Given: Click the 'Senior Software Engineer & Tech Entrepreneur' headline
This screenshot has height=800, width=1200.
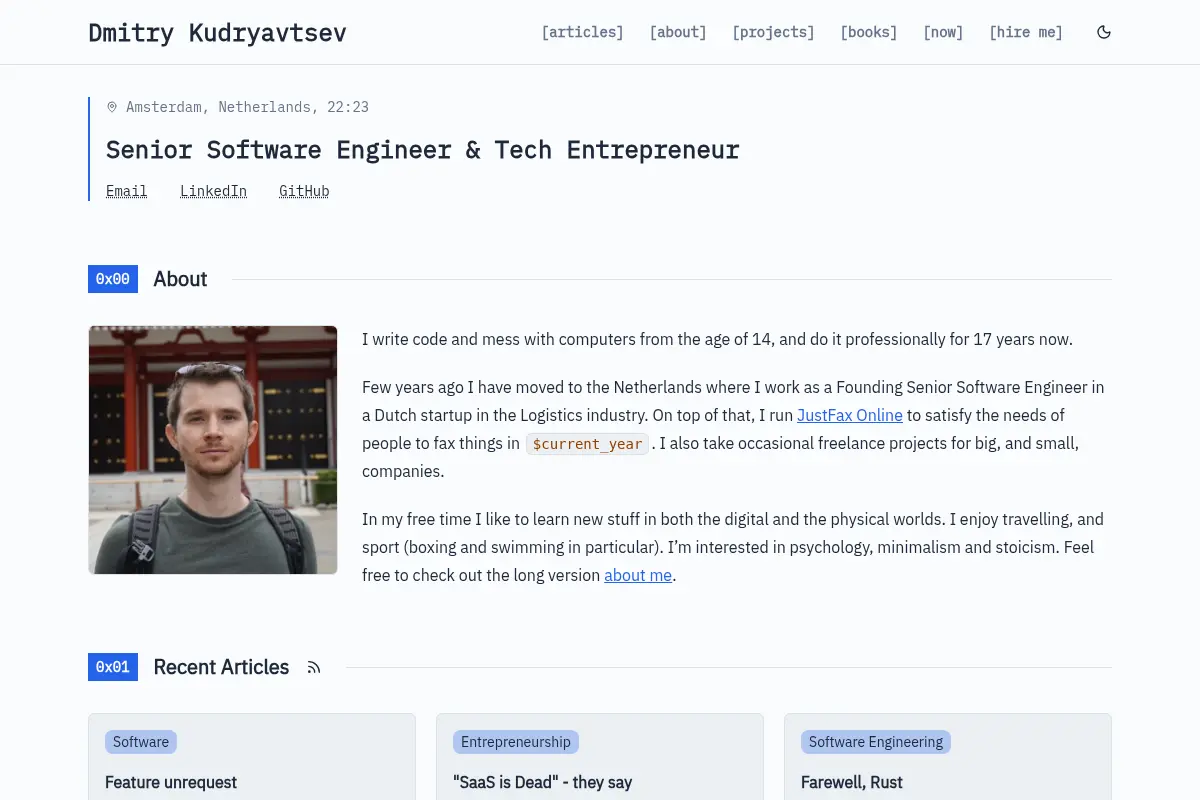Looking at the screenshot, I should point(423,150).
